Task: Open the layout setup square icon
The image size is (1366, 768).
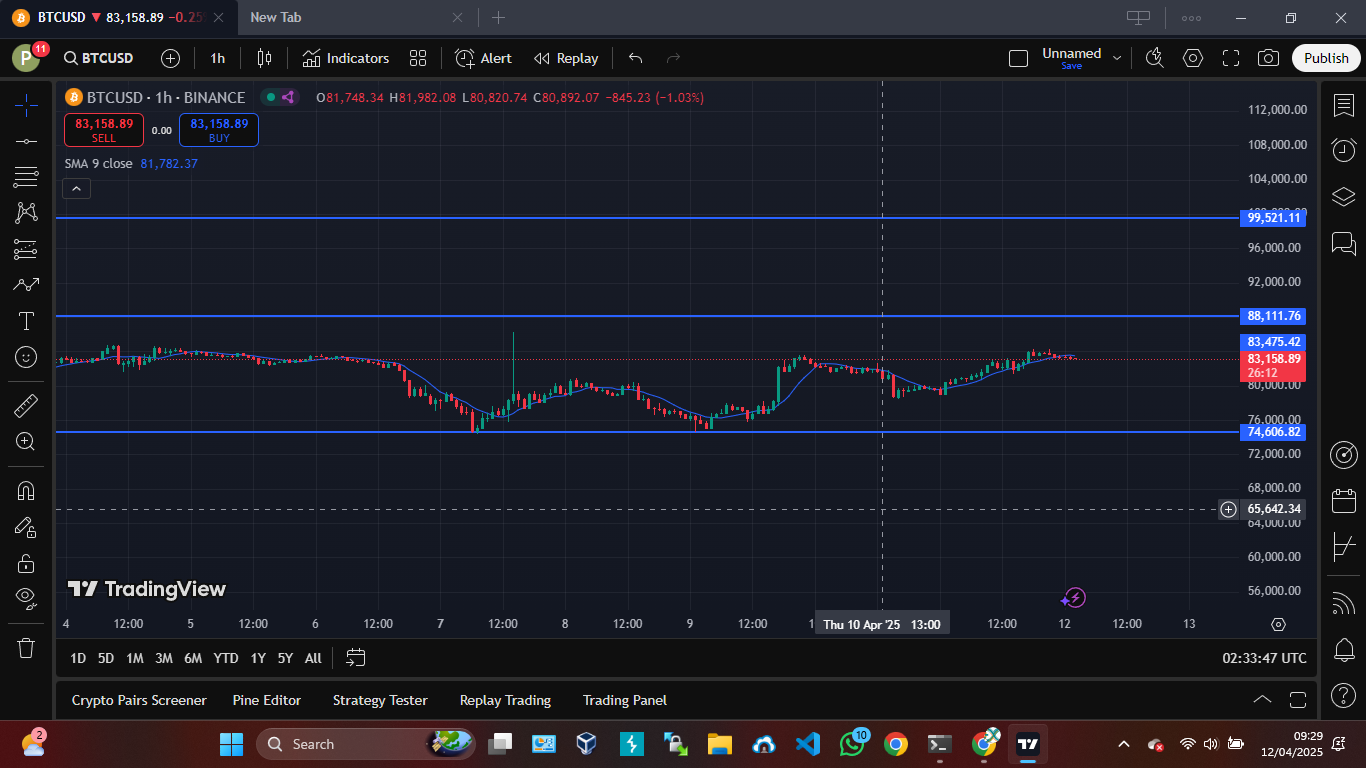Action: [1018, 58]
